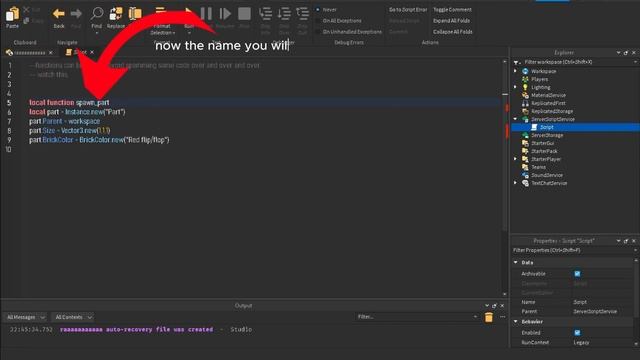Expand the Lighting tree node
The width and height of the screenshot is (640, 360).
[x=516, y=87]
